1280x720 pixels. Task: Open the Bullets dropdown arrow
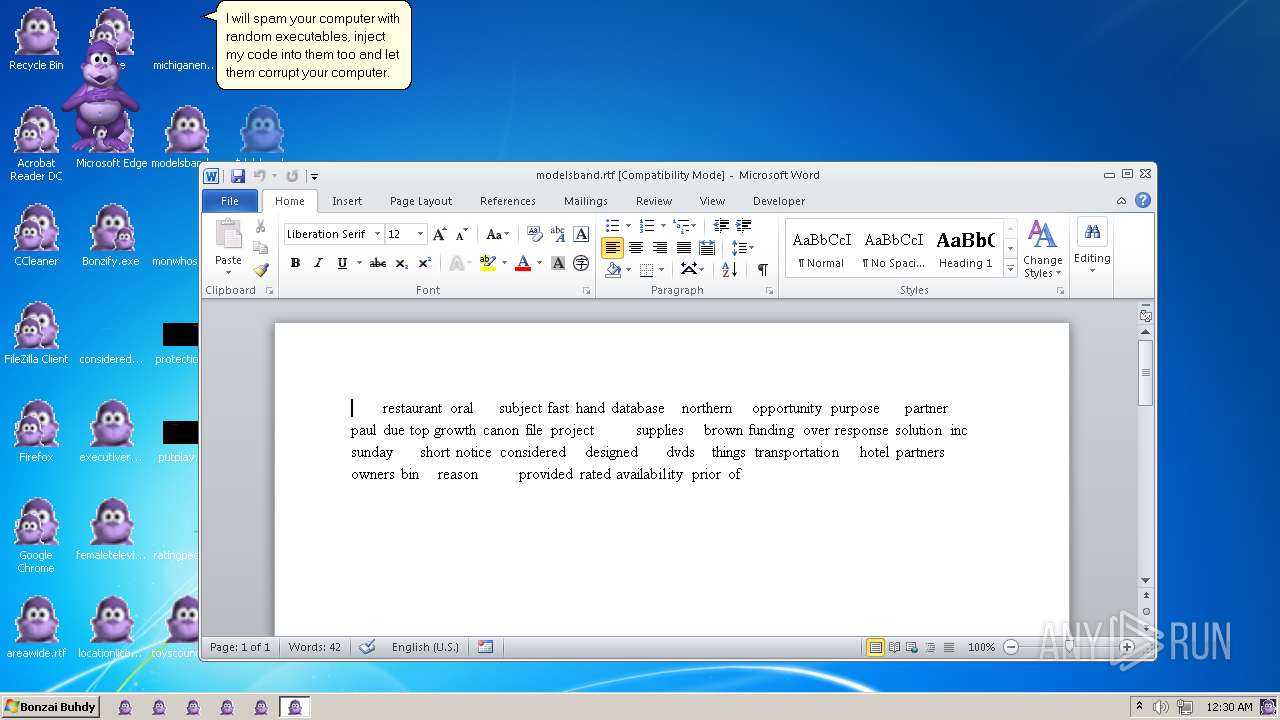(x=628, y=226)
